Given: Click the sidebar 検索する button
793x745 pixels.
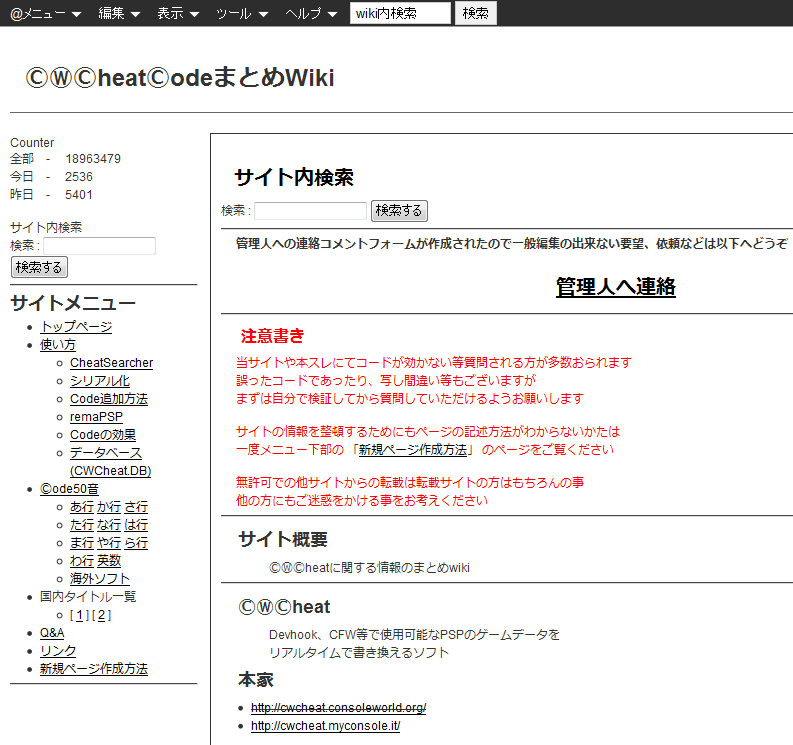Looking at the screenshot, I should tap(39, 267).
